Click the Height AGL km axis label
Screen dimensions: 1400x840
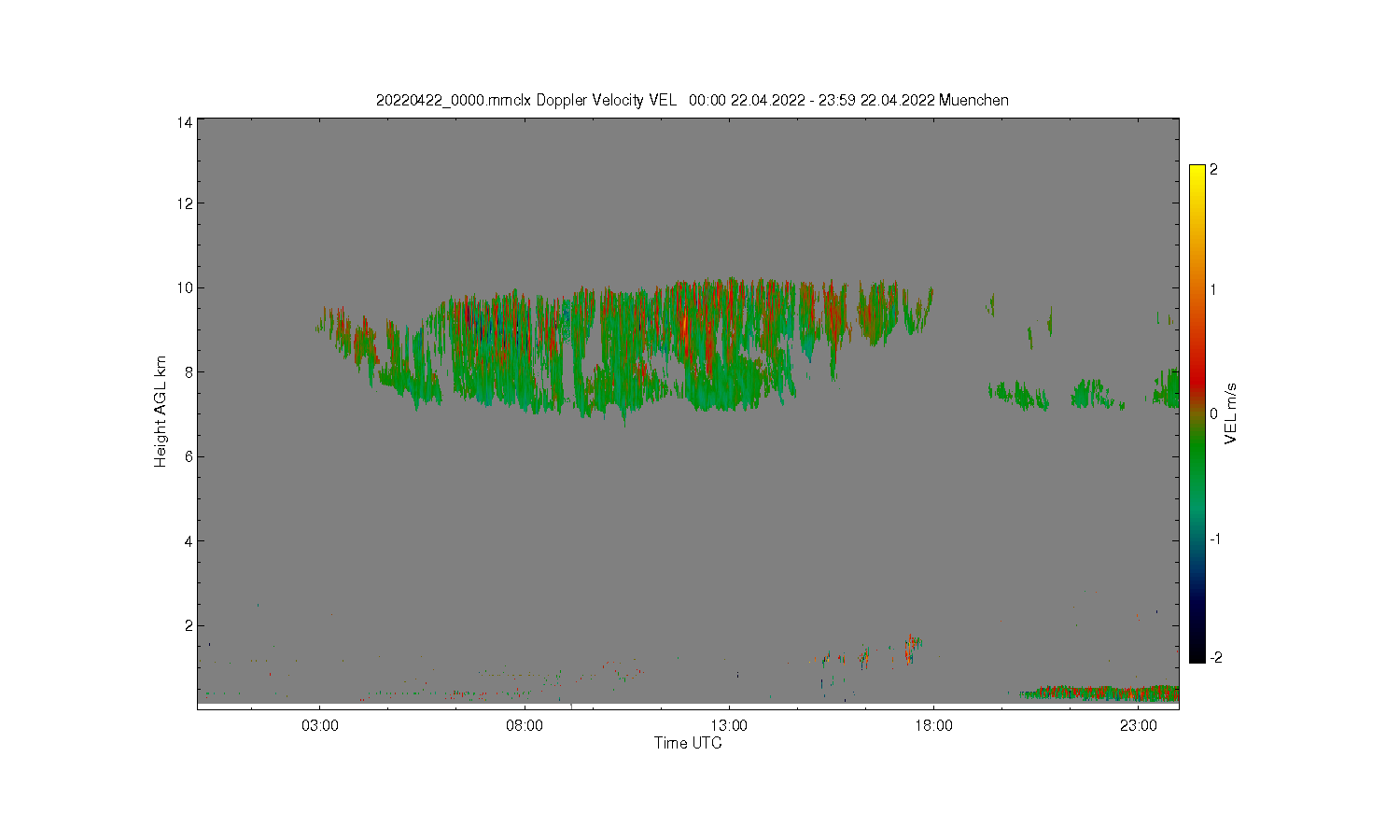tap(161, 412)
